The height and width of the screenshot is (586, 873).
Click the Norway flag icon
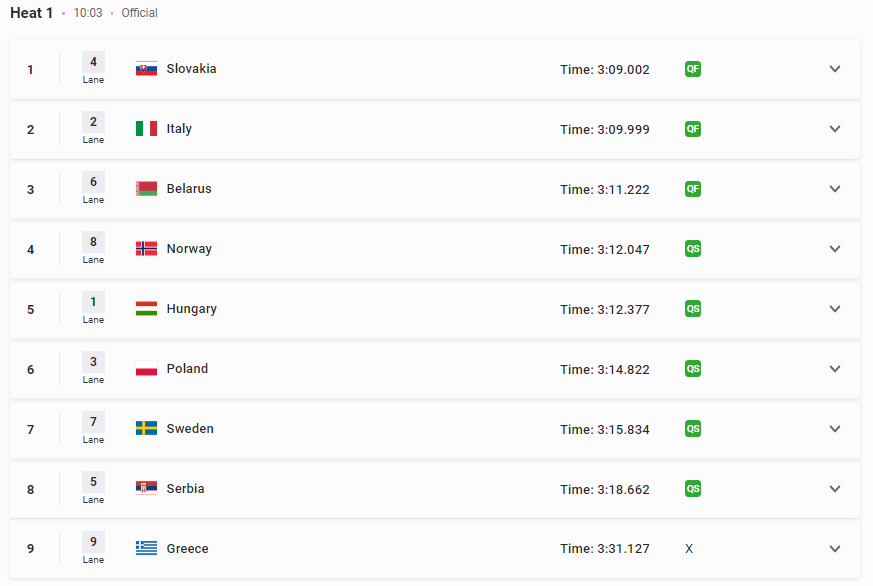click(x=146, y=249)
